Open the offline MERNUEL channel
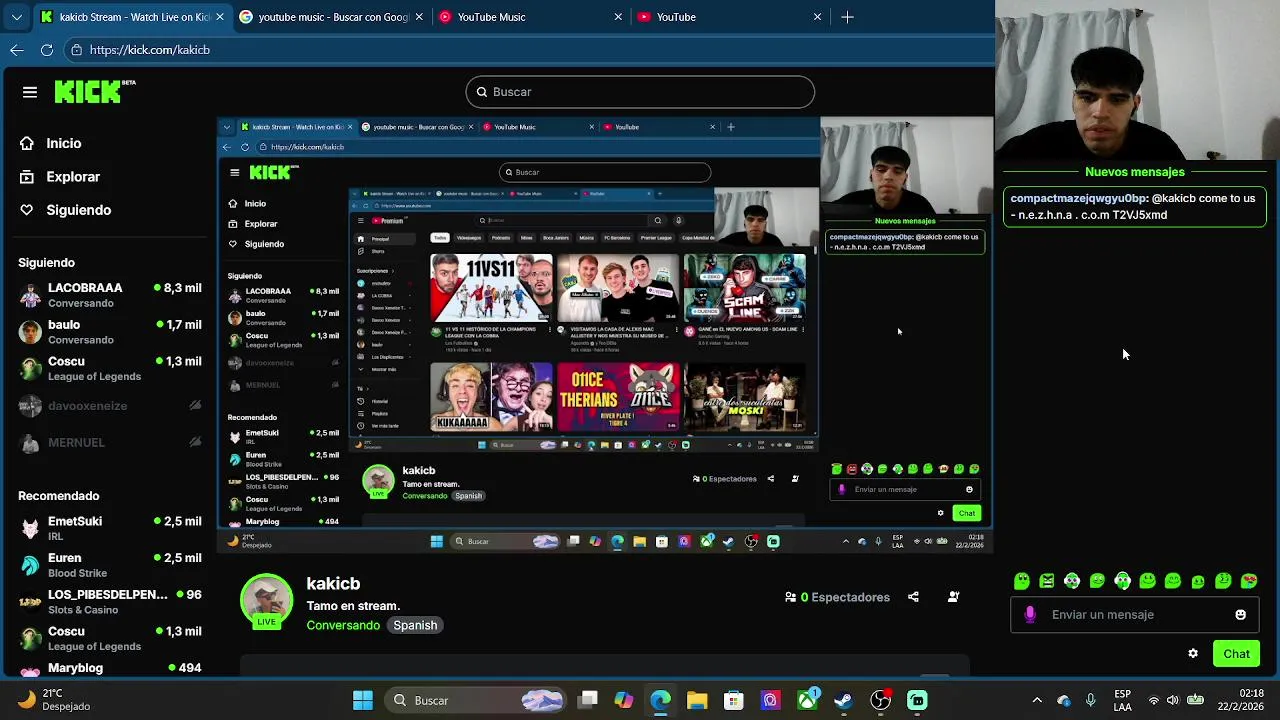Screen dimensions: 1280x720 coord(110,442)
